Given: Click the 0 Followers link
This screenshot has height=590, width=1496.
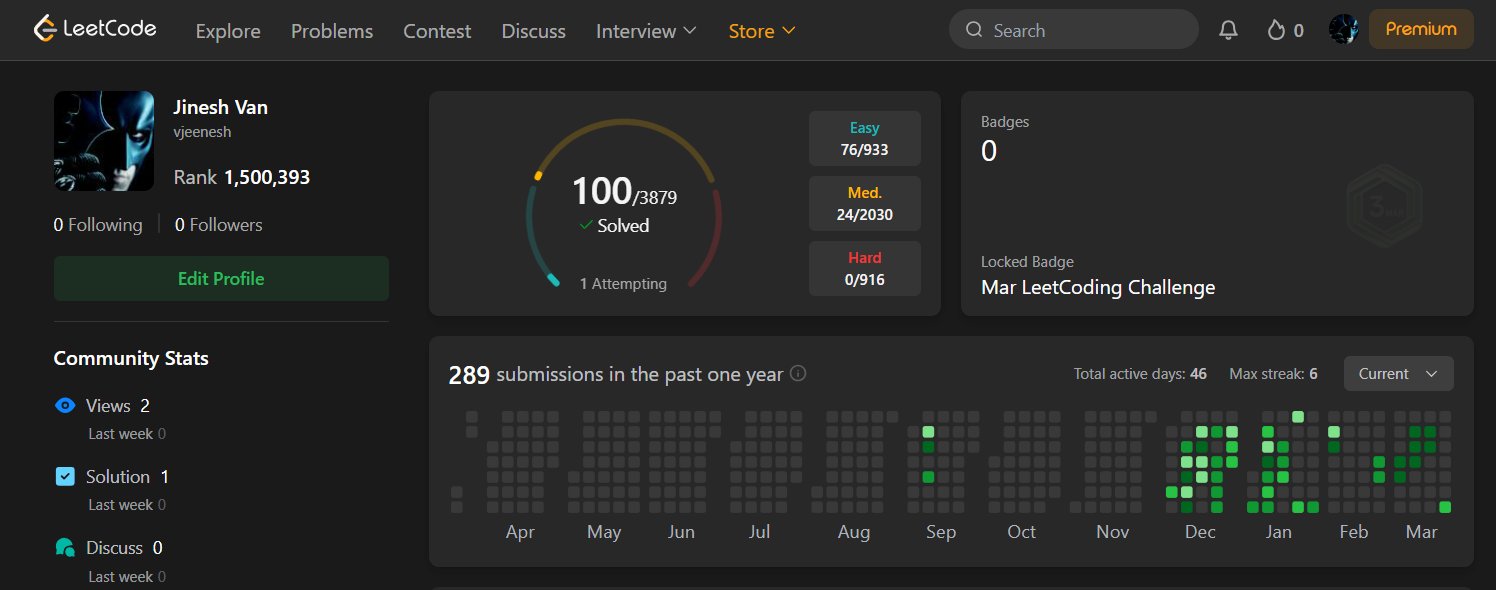Looking at the screenshot, I should 218,225.
